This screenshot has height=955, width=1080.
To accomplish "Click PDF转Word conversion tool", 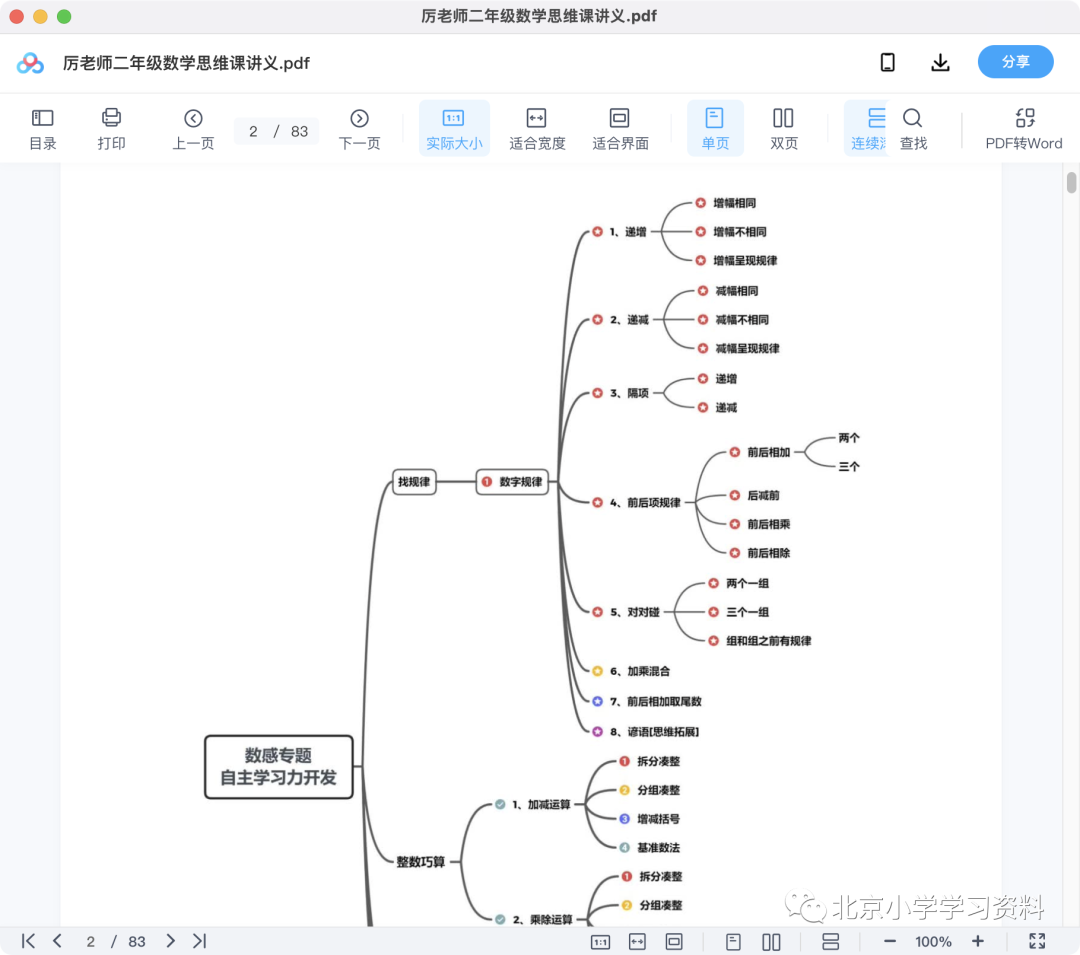I will (x=1024, y=129).
